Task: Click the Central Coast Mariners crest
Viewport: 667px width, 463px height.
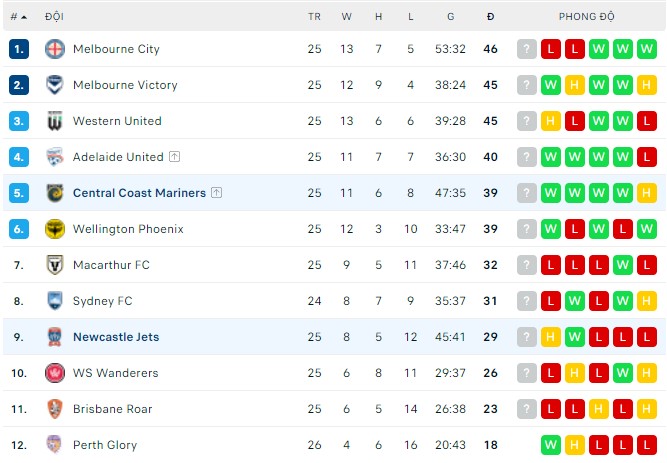Action: [x=55, y=193]
